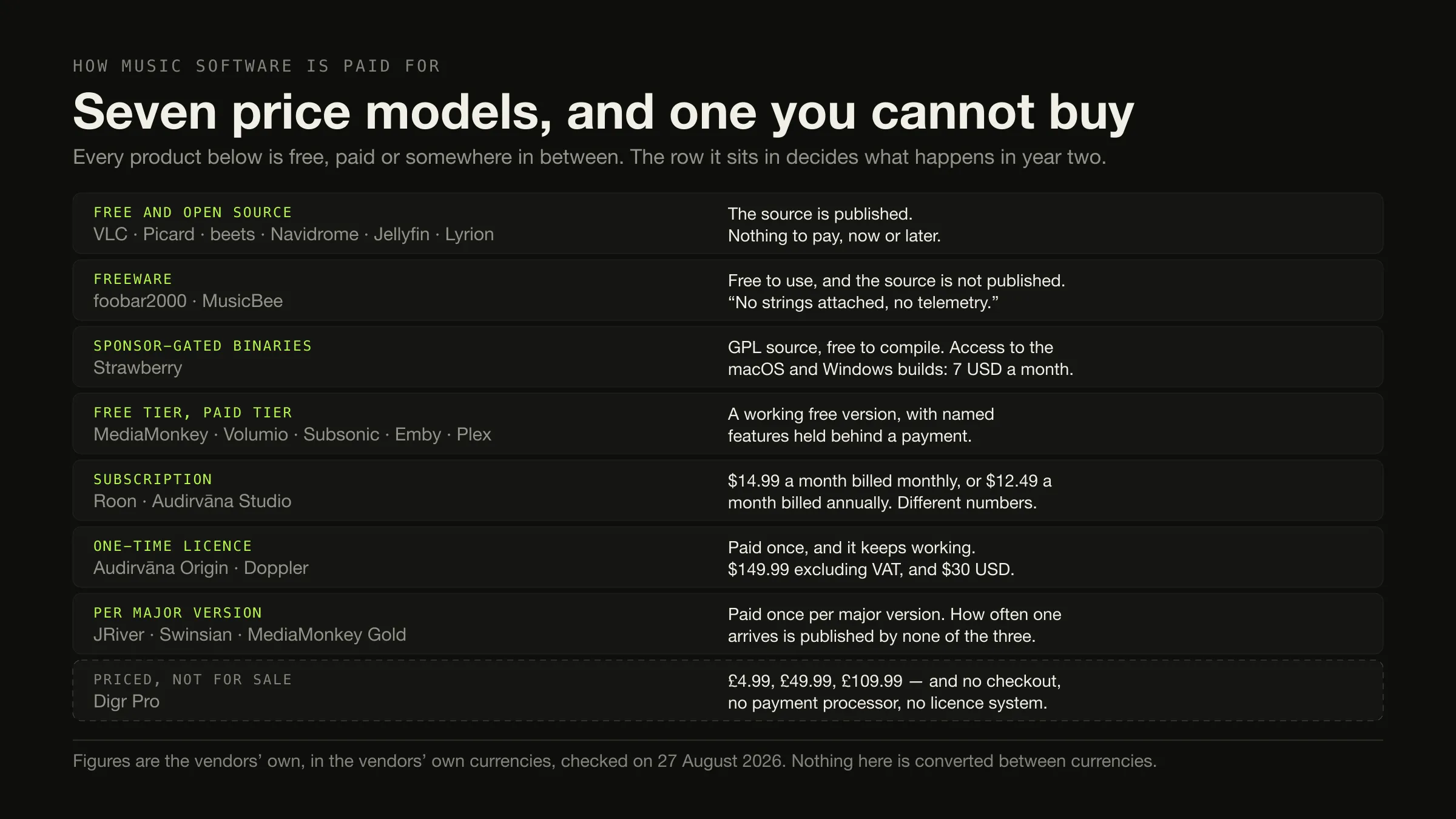Click 'foobar2000 · MusicBee' product list
Screen dimensions: 1456x819
point(188,301)
